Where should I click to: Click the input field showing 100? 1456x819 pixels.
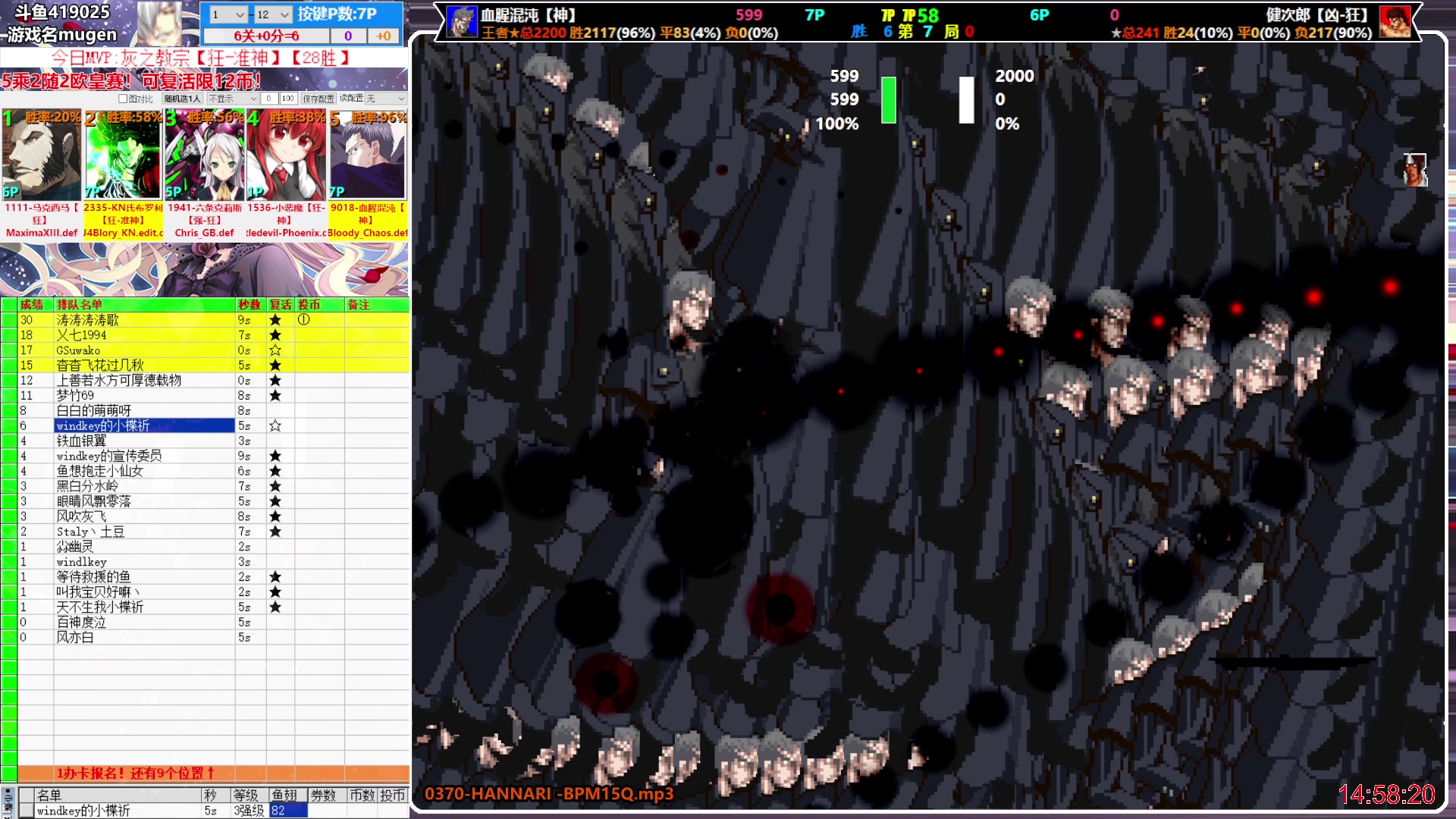click(287, 99)
